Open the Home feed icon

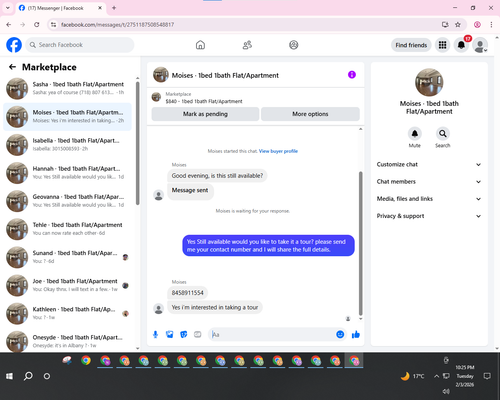(200, 45)
